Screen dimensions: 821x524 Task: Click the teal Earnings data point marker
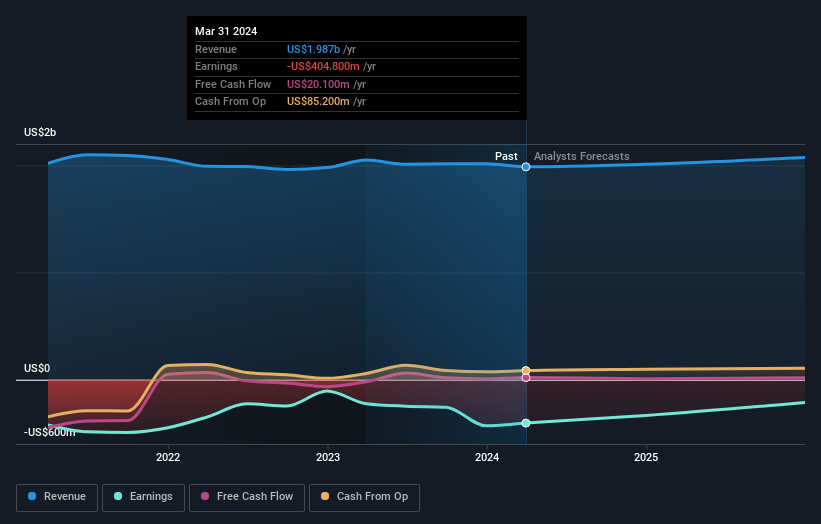[526, 423]
